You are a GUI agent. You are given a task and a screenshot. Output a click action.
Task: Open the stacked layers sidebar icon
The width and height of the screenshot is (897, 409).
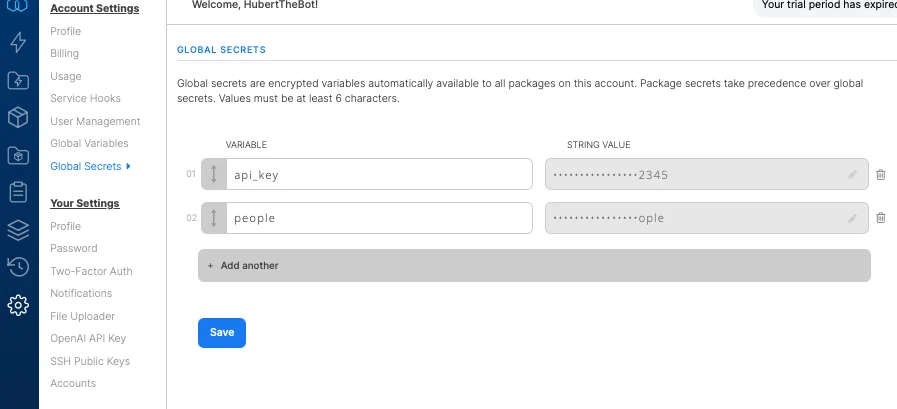[x=18, y=230]
